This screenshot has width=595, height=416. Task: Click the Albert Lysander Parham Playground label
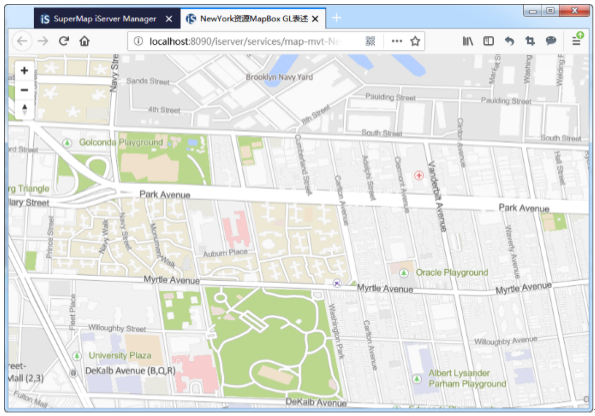pos(467,378)
